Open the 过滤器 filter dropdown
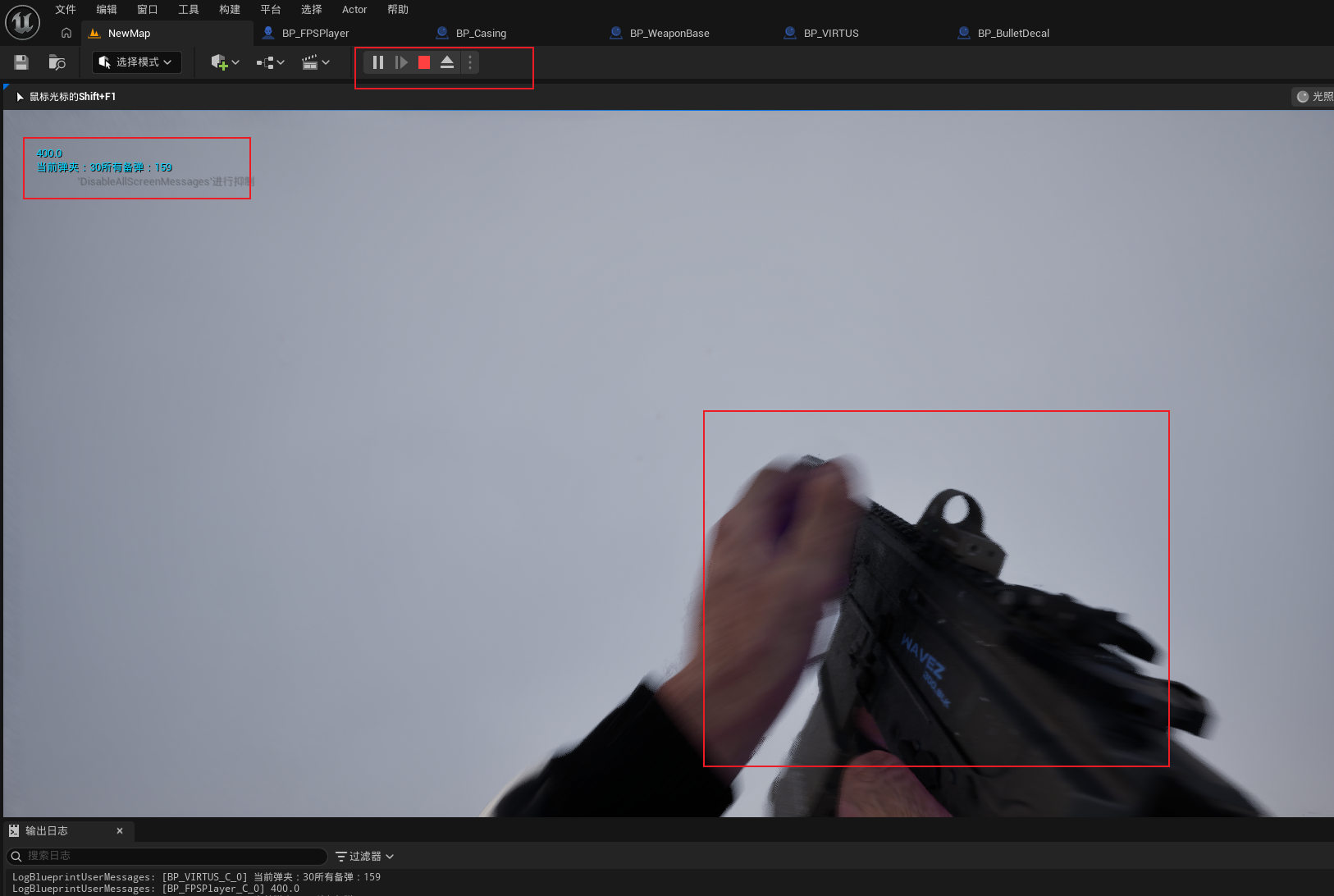The width and height of the screenshot is (1334, 896). pyautogui.click(x=365, y=856)
